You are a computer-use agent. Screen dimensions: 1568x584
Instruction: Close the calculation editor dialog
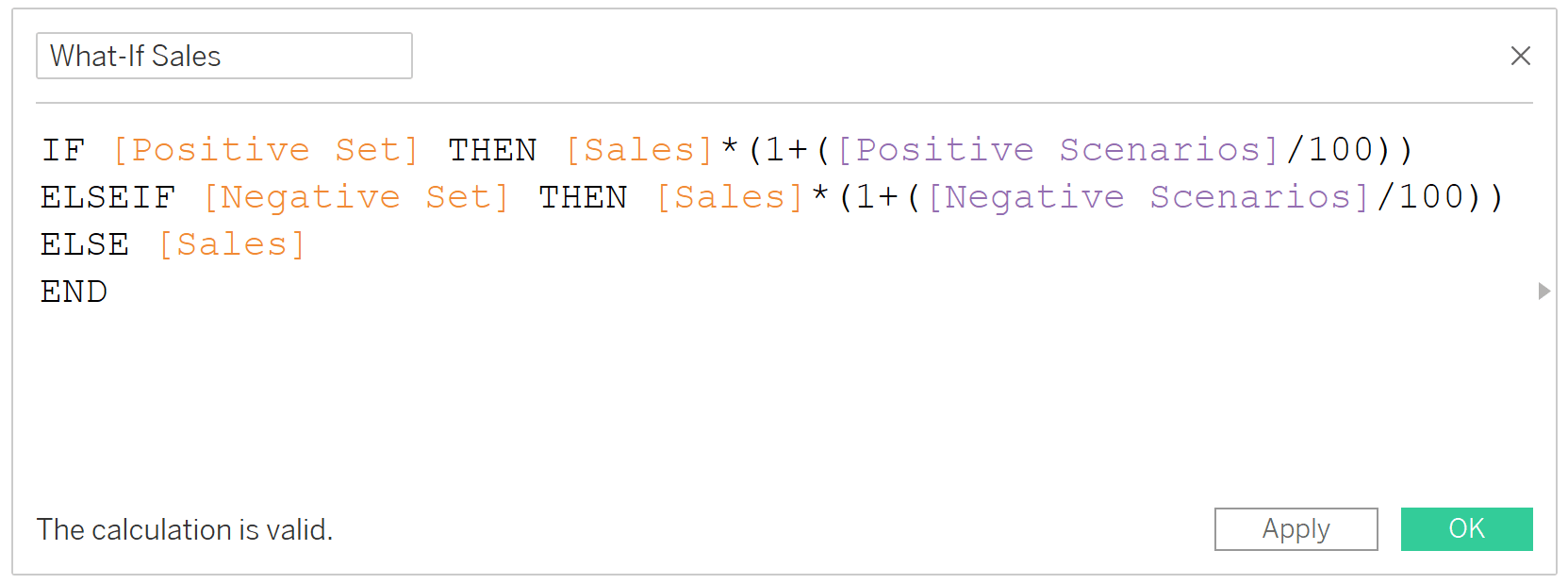[x=1520, y=56]
